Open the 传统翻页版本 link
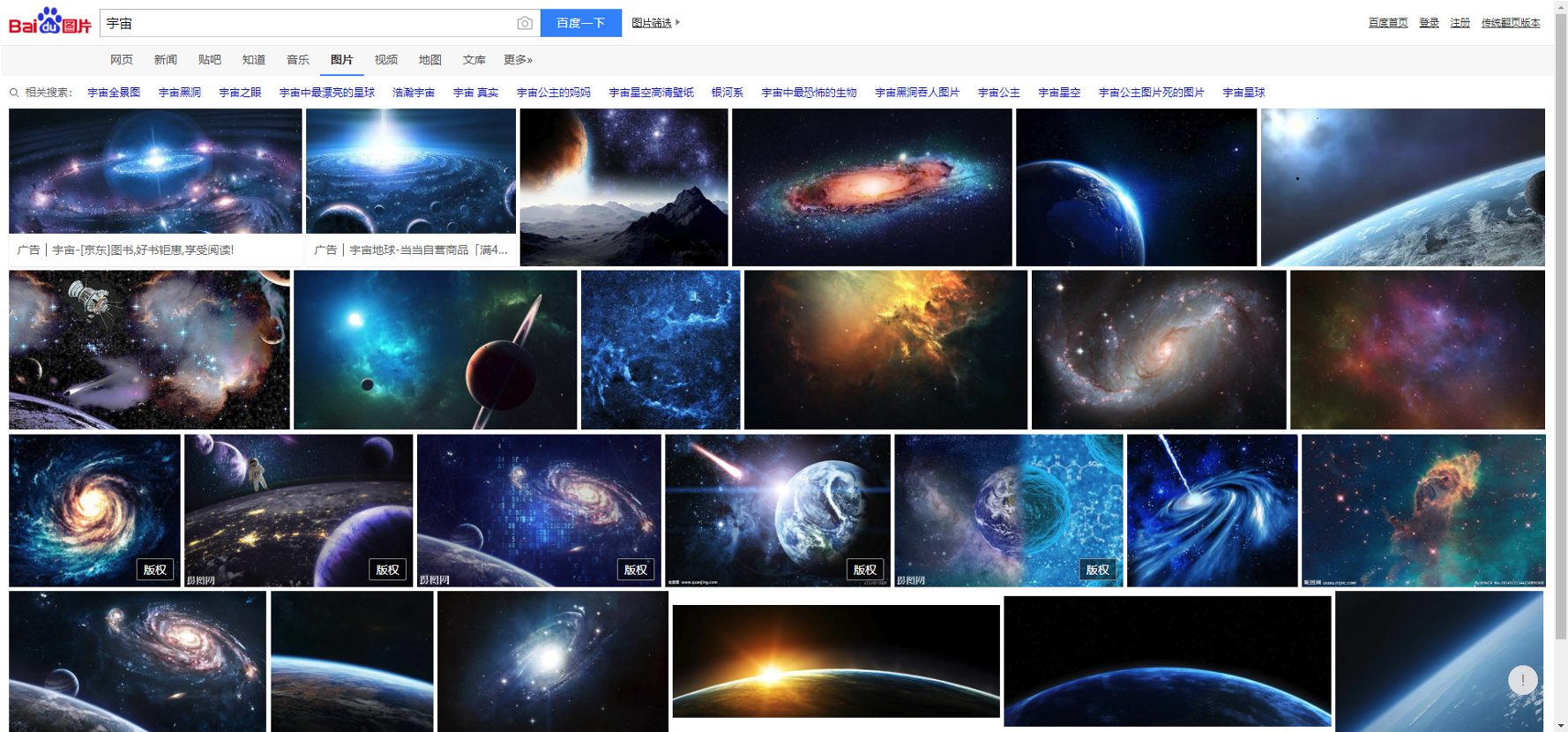Image resolution: width=1568 pixels, height=732 pixels. 1511,23
